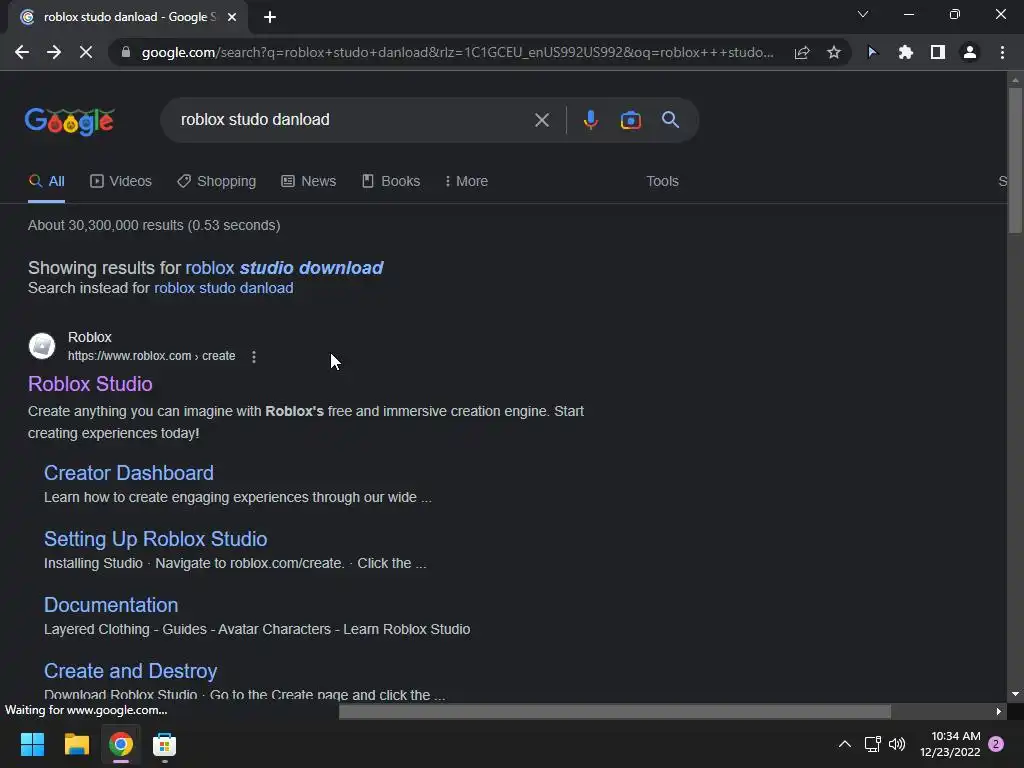Image resolution: width=1024 pixels, height=768 pixels.
Task: Open File Explorer from taskbar
Action: [x=76, y=744]
